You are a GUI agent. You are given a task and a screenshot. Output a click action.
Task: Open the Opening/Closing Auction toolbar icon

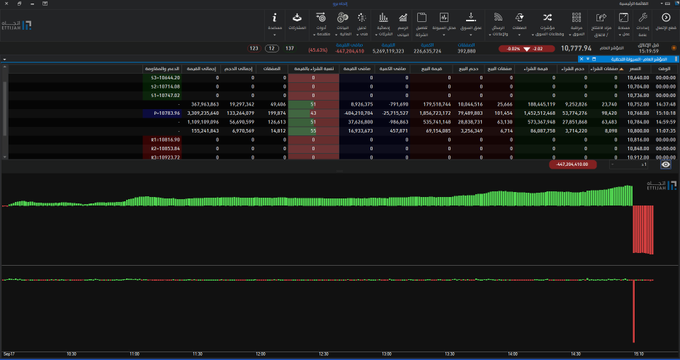601,18
